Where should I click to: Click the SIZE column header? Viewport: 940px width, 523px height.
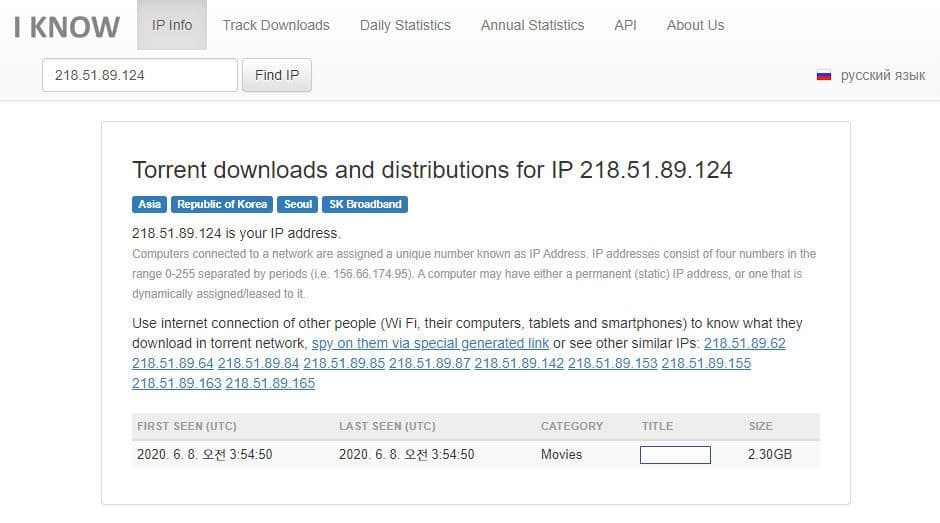(760, 426)
